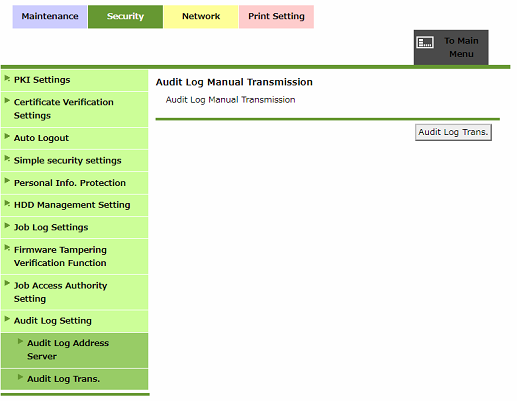Open the Print Setting tab
This screenshot has width=517, height=401.
pos(276,16)
